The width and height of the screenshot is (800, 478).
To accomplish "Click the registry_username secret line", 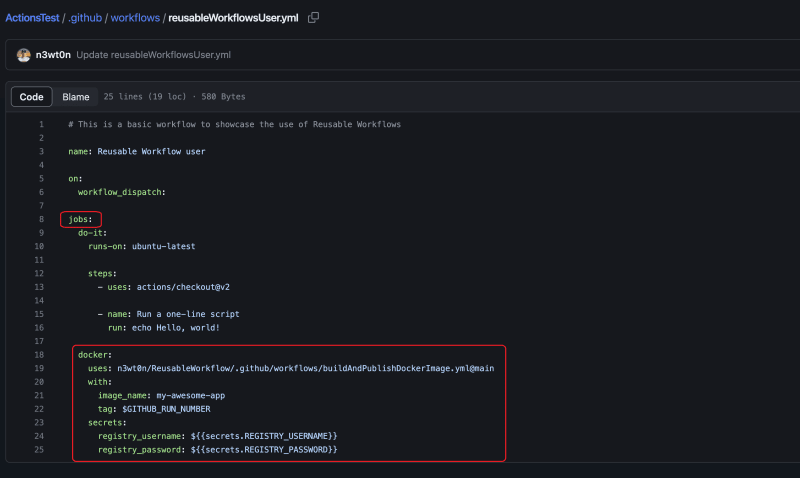I will [x=217, y=436].
